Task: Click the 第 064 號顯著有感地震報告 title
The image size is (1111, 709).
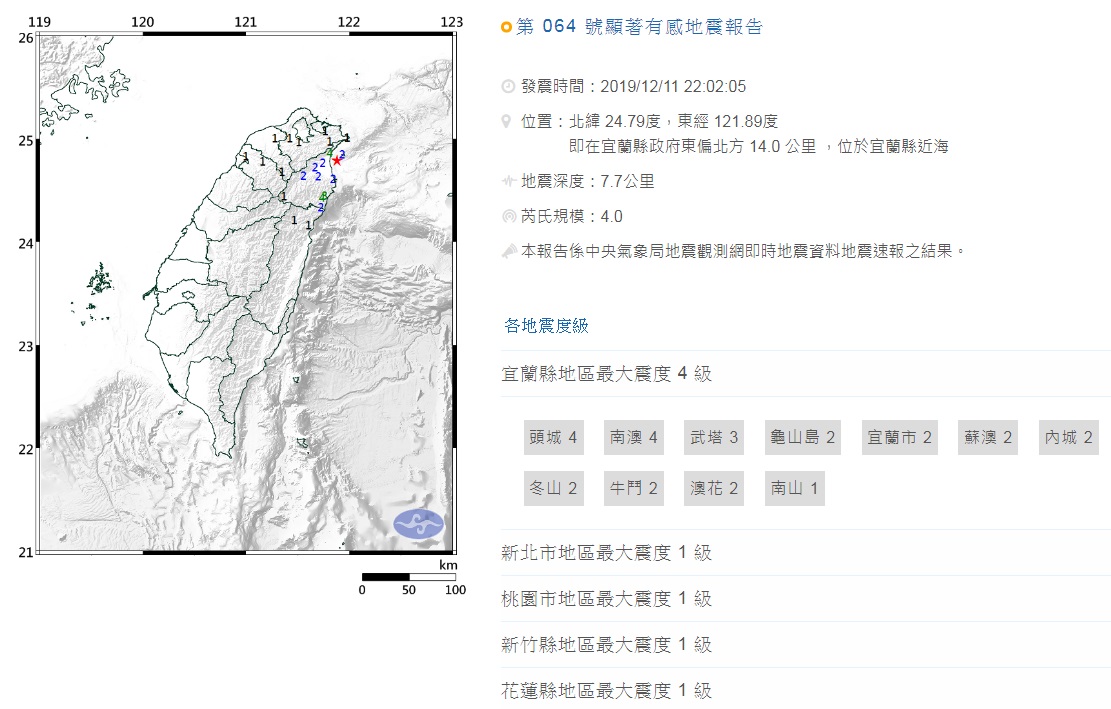Action: pyautogui.click(x=640, y=27)
